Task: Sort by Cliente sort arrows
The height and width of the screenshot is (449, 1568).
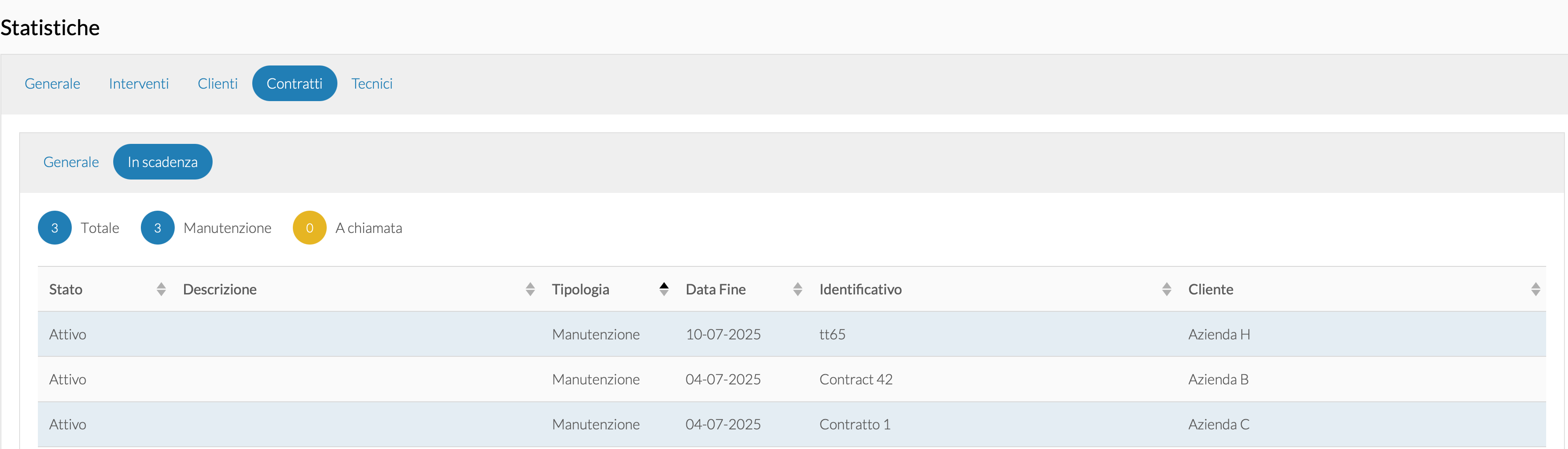Action: (x=1536, y=289)
